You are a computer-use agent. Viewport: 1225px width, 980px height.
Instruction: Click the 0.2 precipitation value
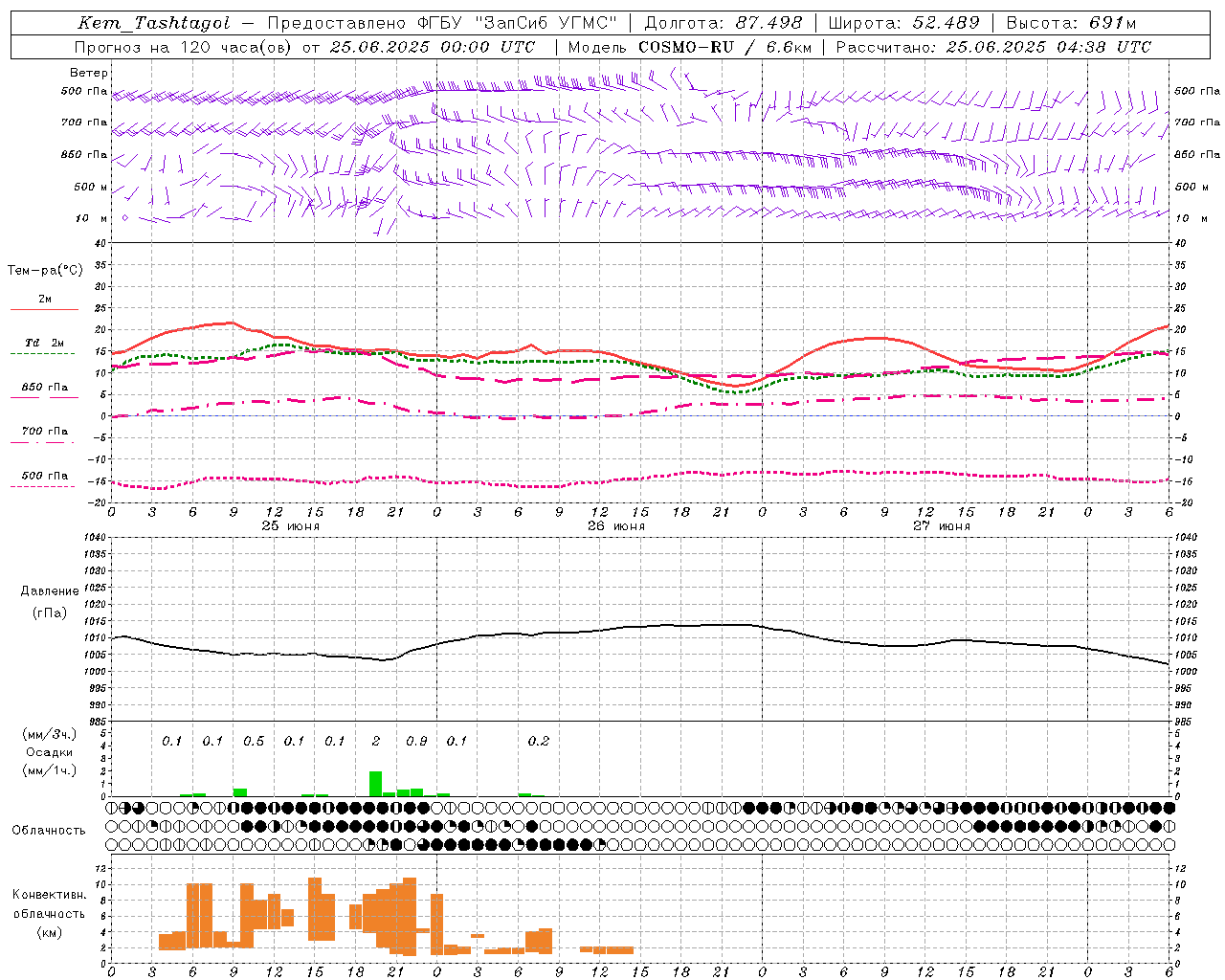point(539,742)
